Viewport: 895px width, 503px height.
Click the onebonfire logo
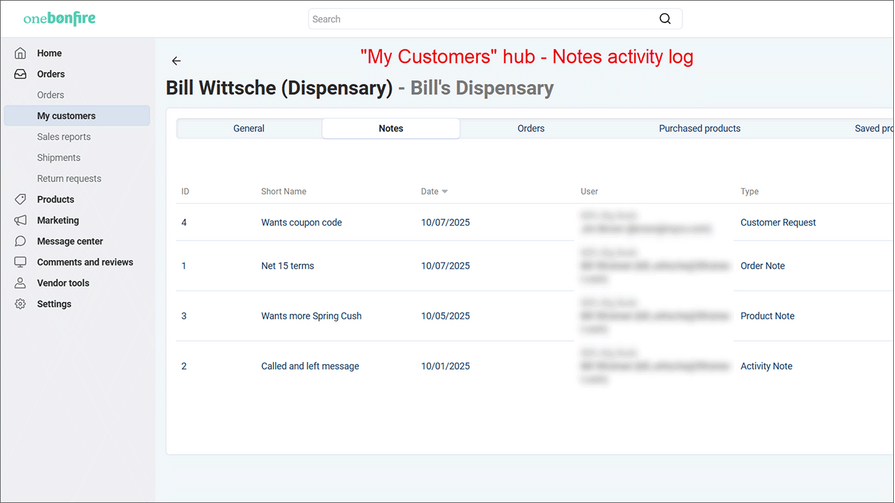60,19
